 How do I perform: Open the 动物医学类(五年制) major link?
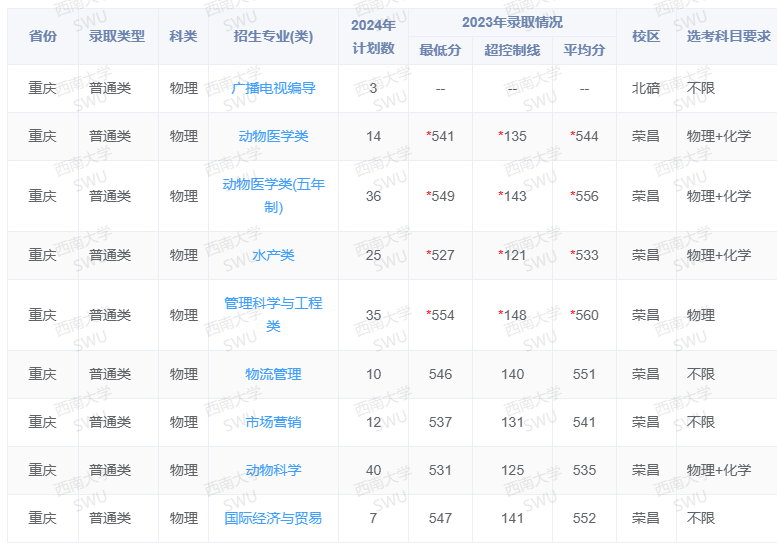coord(273,196)
